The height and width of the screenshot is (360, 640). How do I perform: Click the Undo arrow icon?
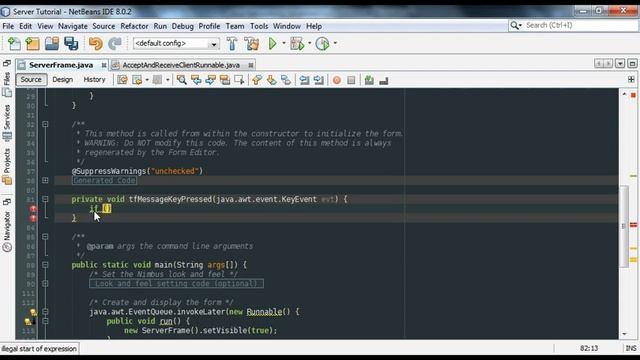coord(96,43)
